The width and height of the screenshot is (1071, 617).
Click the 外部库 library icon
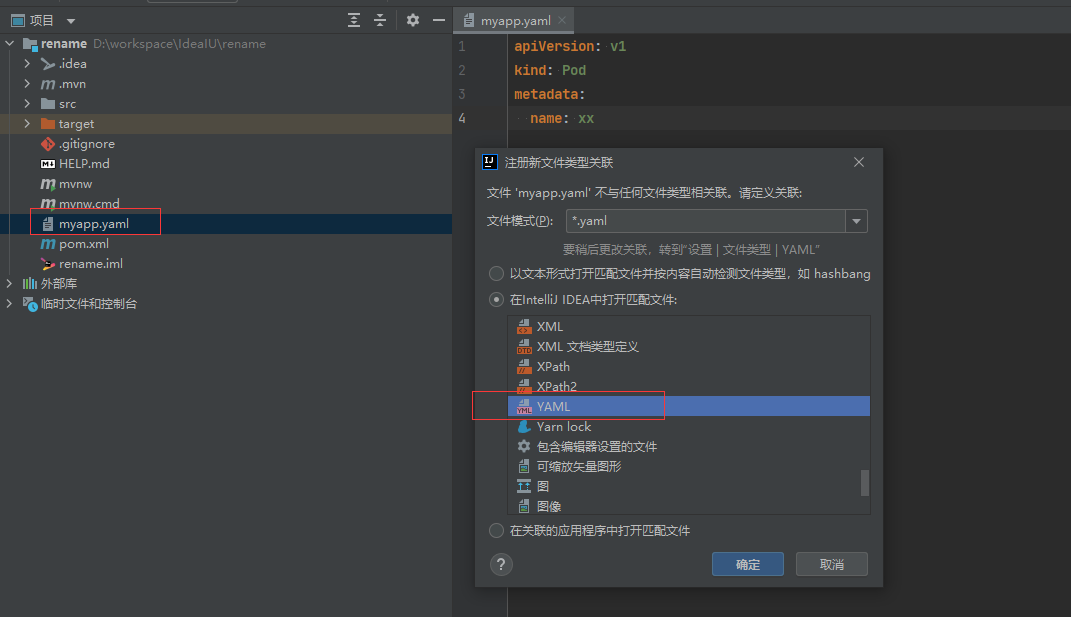coord(30,283)
